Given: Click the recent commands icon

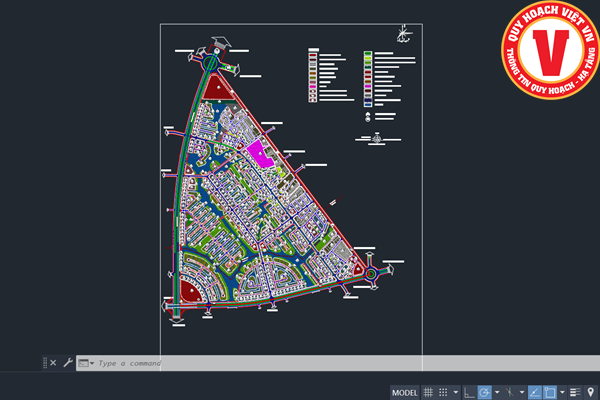Looking at the screenshot, I should [84, 363].
